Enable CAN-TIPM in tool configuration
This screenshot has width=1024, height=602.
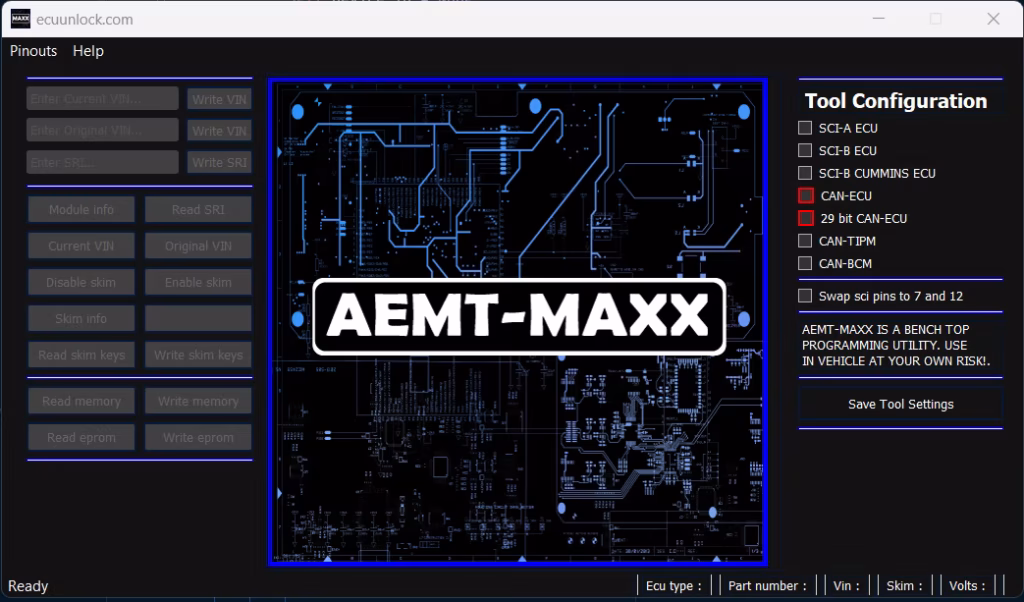(x=805, y=241)
